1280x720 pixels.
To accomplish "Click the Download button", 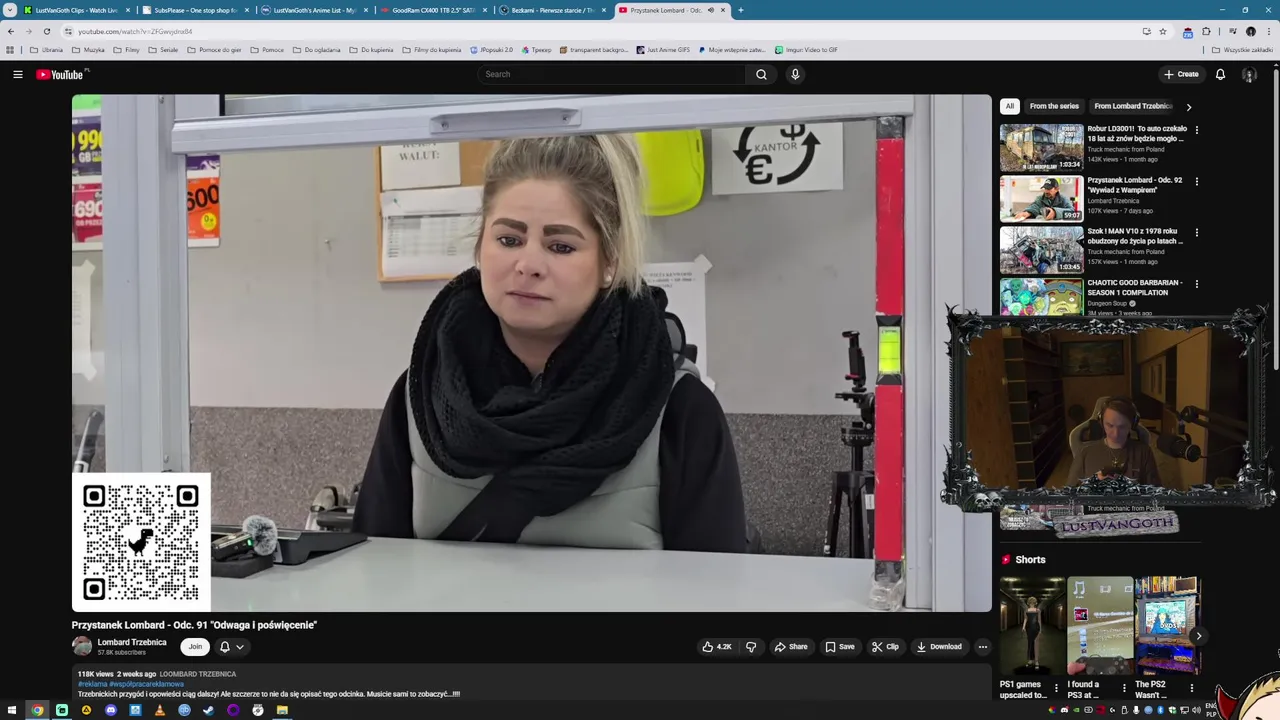I will point(939,647).
